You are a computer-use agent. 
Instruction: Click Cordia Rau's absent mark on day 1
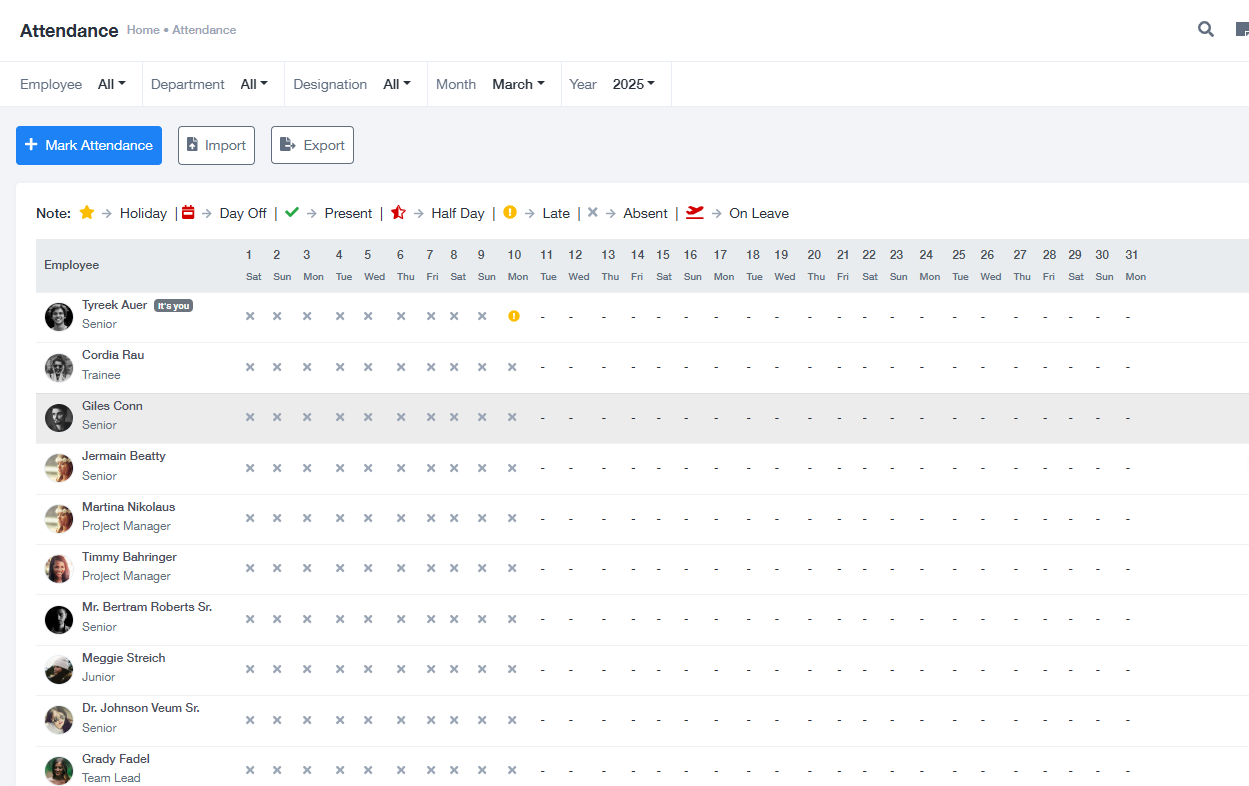(x=250, y=367)
